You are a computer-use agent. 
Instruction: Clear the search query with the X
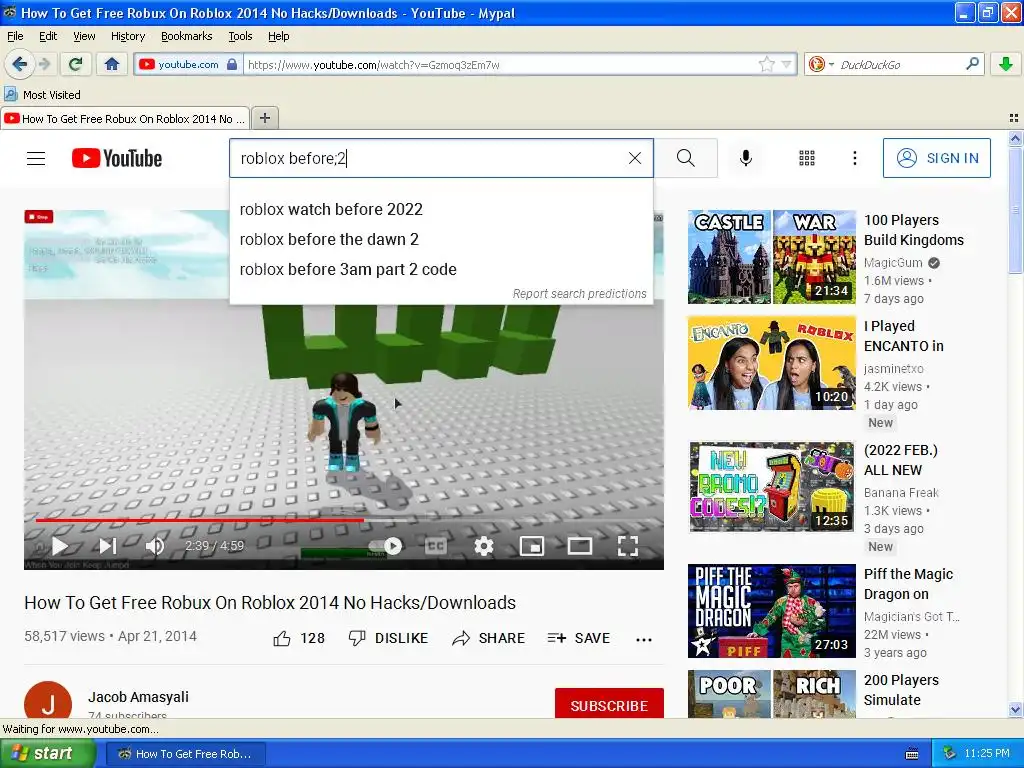tap(635, 158)
